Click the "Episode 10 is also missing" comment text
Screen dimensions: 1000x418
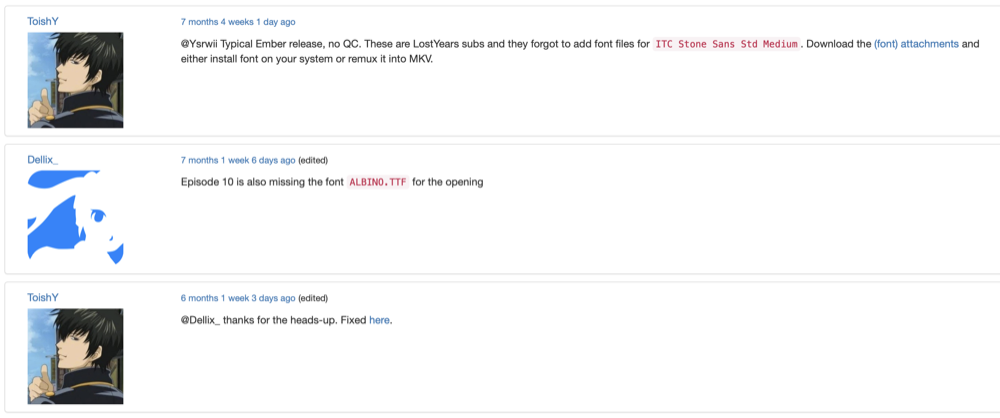260,182
